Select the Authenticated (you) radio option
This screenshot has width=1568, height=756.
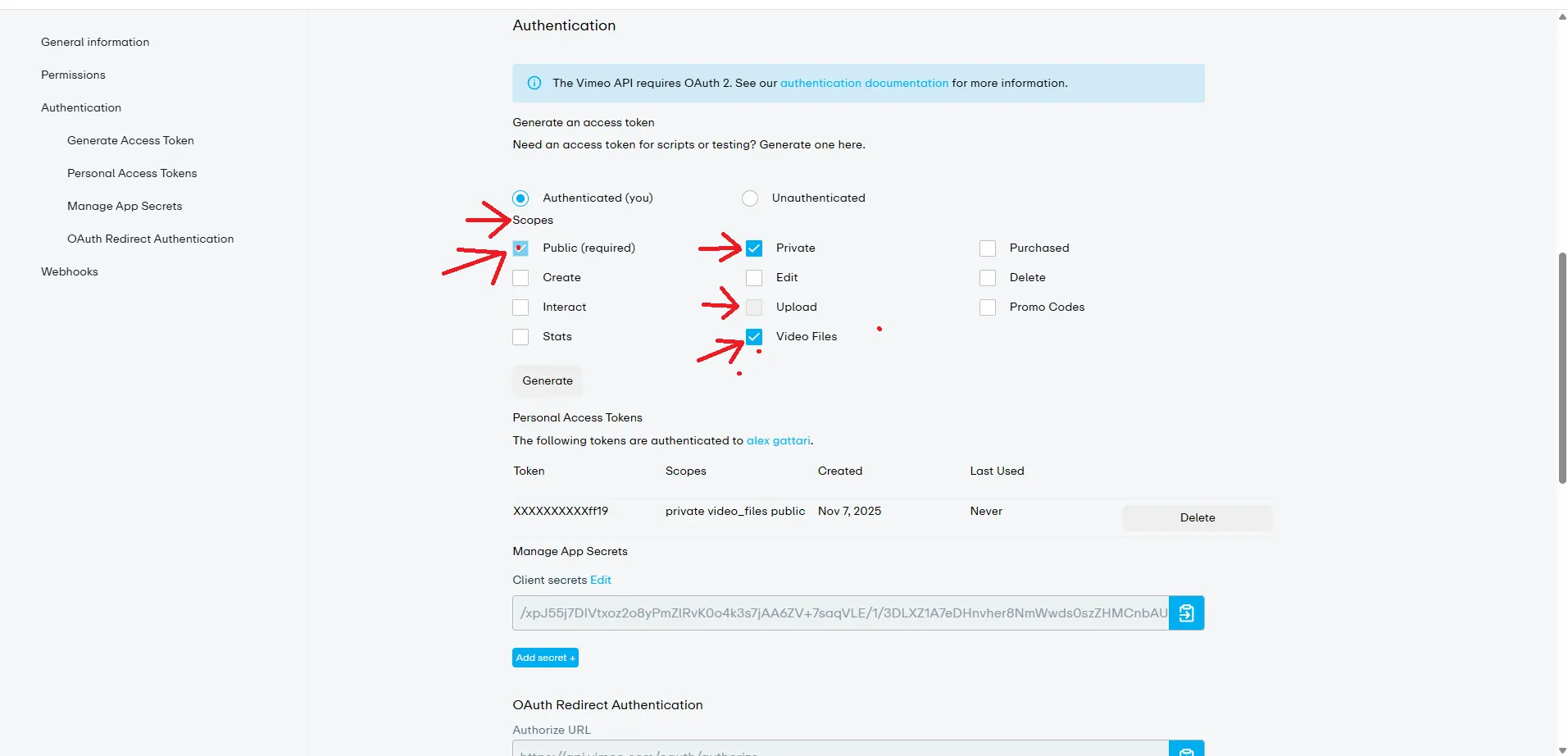[x=520, y=198]
